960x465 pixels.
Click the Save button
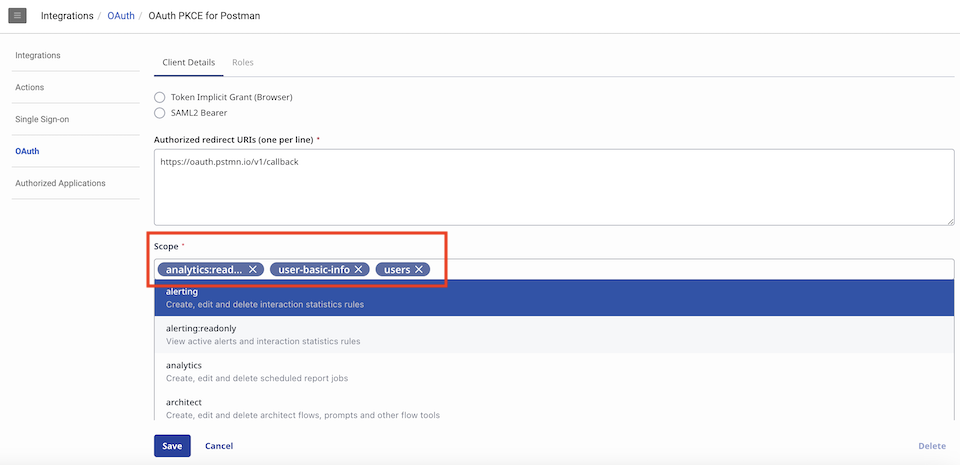[172, 445]
